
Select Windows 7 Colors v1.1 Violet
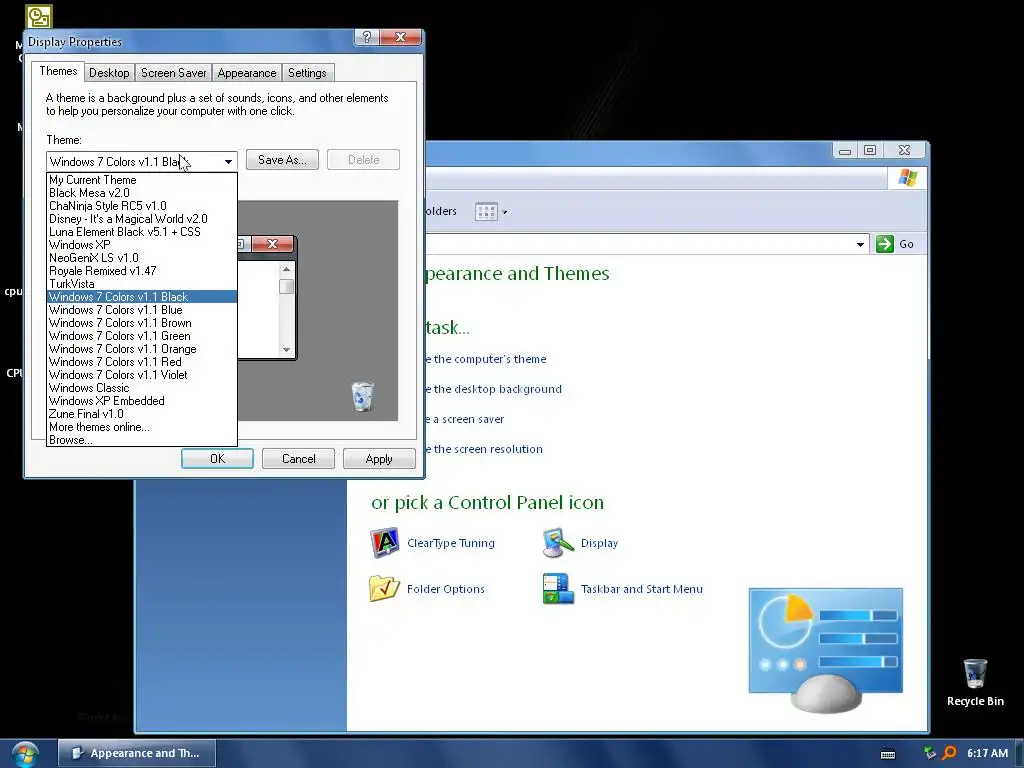click(x=142, y=375)
